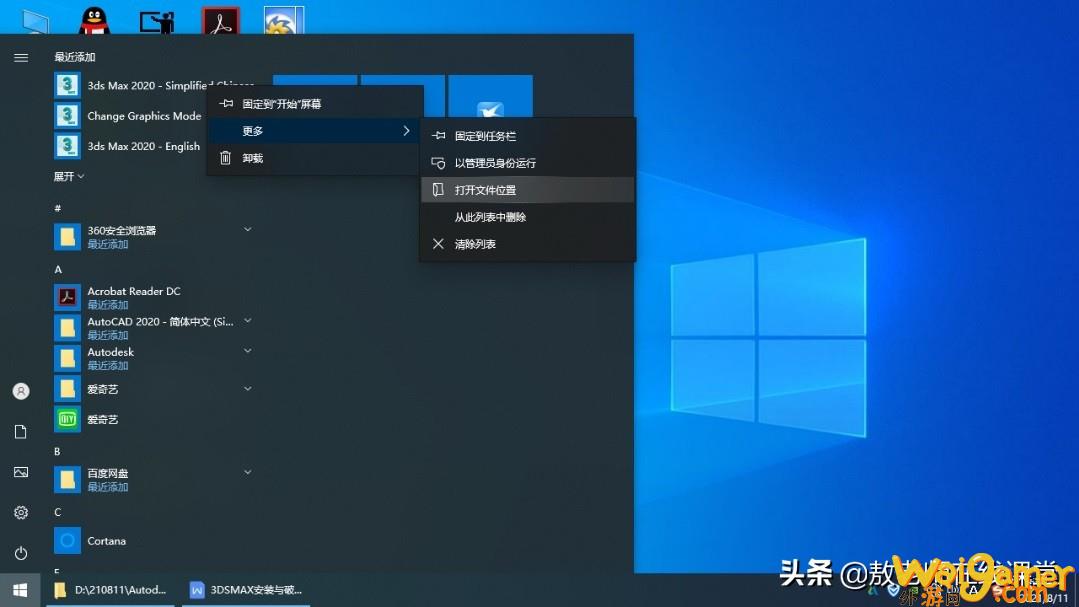Open the 更多 submenu arrow
Viewport: 1079px width, 607px height.
(406, 131)
